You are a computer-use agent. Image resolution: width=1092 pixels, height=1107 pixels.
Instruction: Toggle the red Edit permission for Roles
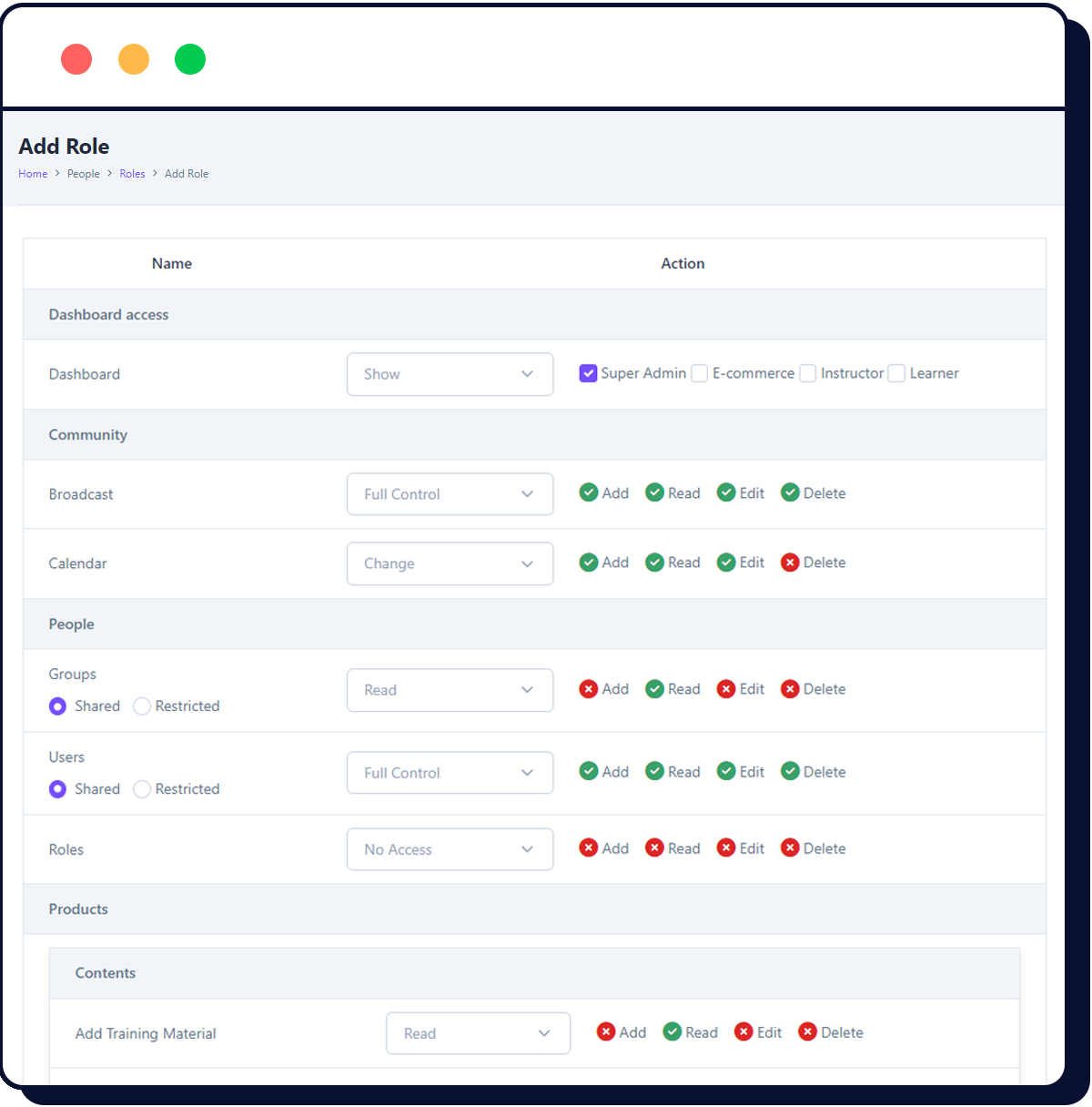[x=726, y=848]
